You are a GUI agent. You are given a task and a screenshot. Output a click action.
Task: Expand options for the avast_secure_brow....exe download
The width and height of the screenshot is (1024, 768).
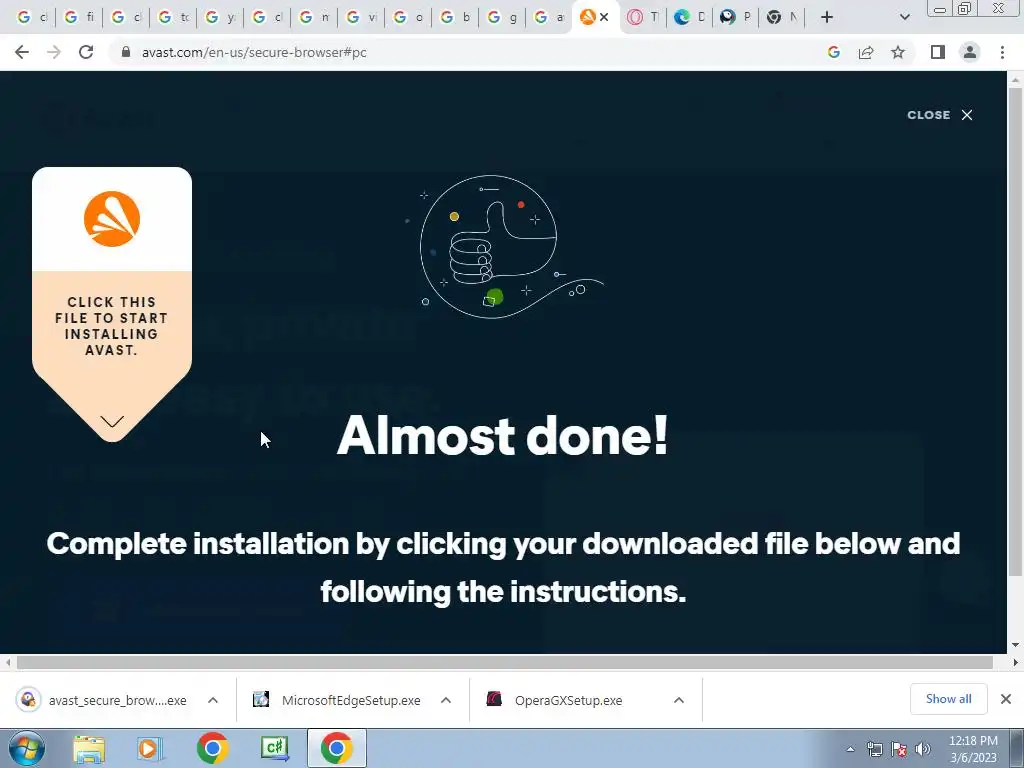pos(213,700)
